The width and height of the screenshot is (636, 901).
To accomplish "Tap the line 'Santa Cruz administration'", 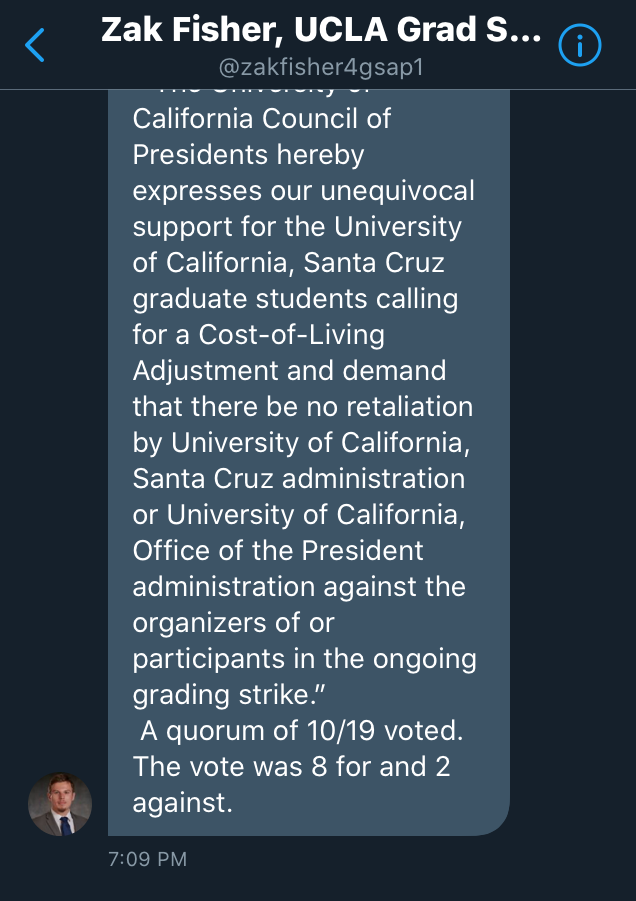I will pyautogui.click(x=298, y=479).
